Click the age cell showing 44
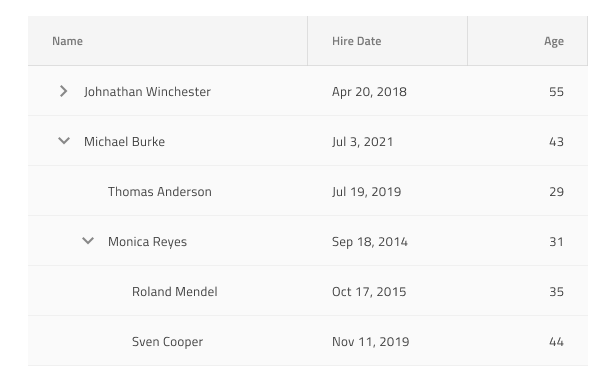This screenshot has width=616, height=382. coord(528,341)
